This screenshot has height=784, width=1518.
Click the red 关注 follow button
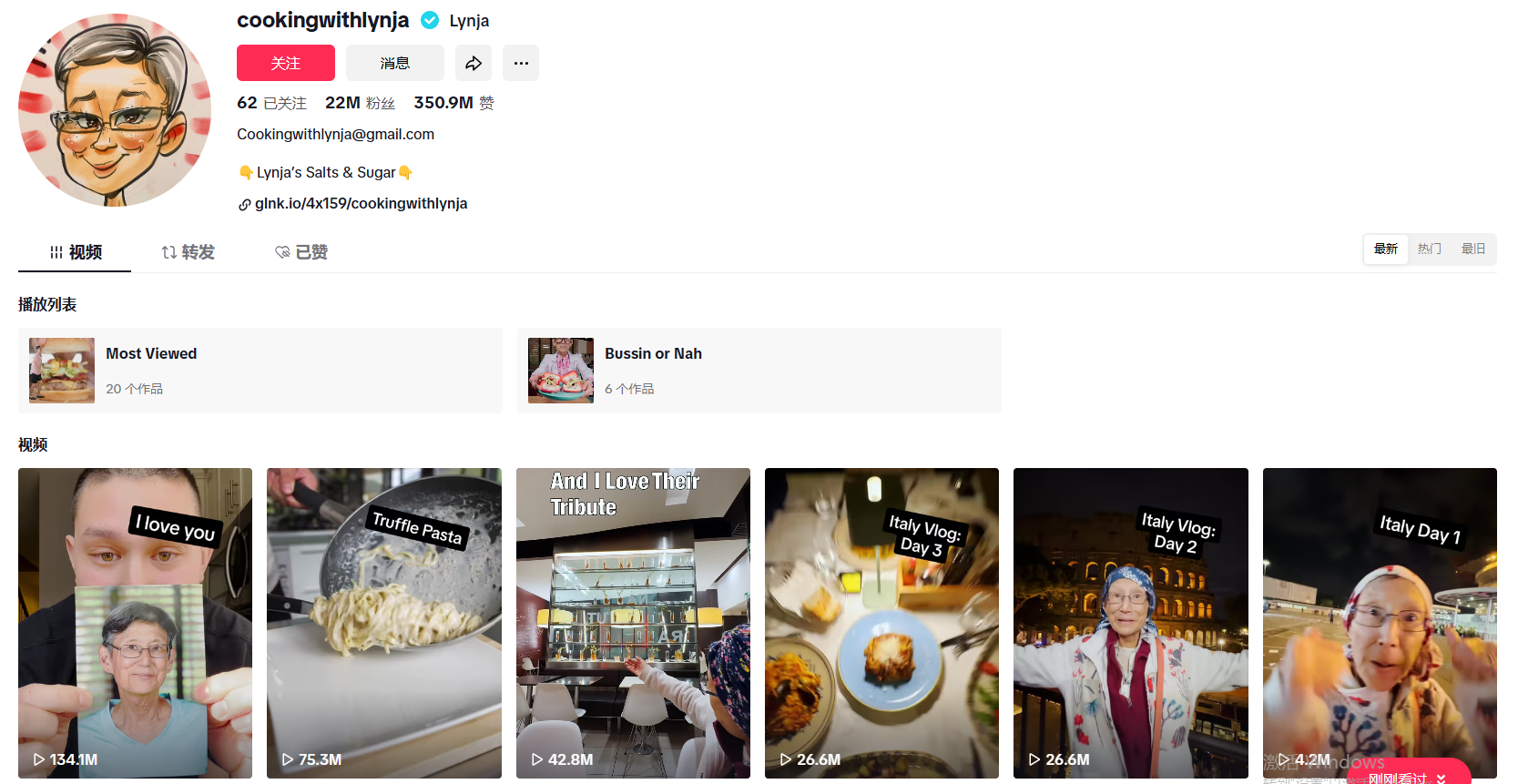click(x=286, y=63)
